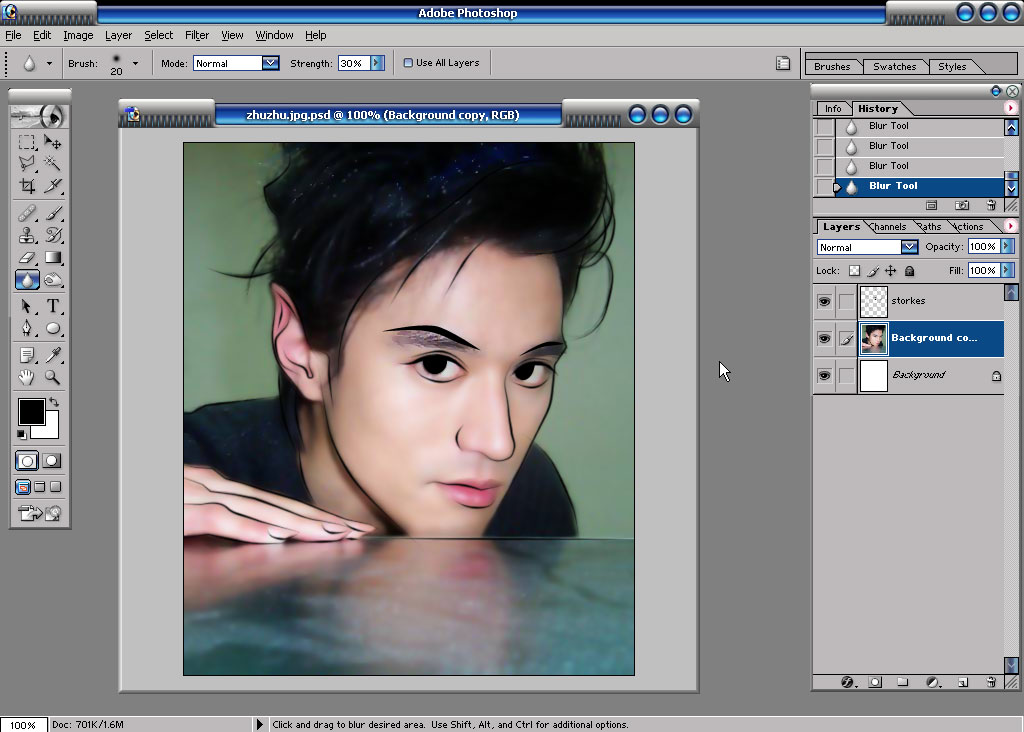Select the Clone Stamp tool

[x=27, y=235]
